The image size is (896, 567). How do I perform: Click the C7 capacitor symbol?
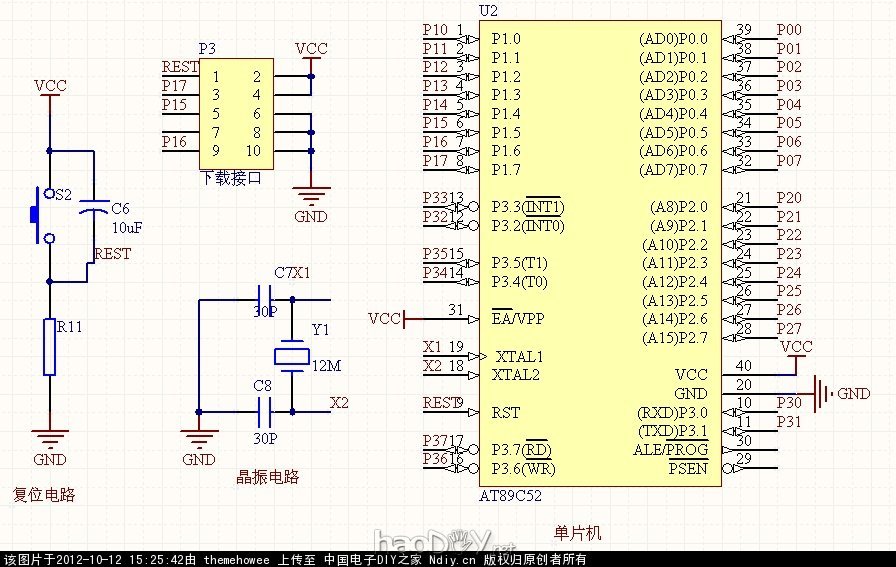tap(264, 298)
